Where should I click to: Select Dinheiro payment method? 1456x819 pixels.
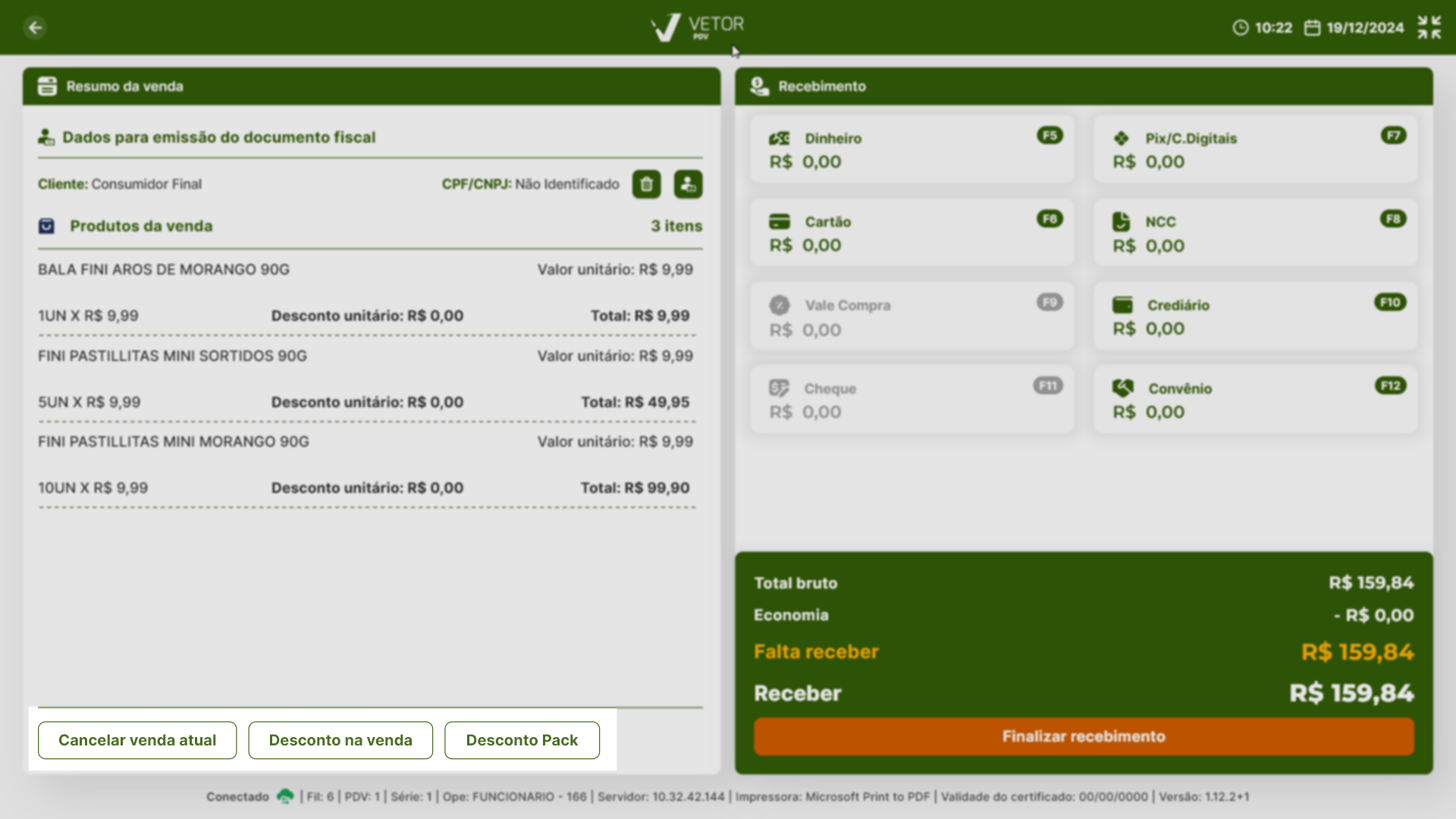pyautogui.click(x=912, y=149)
